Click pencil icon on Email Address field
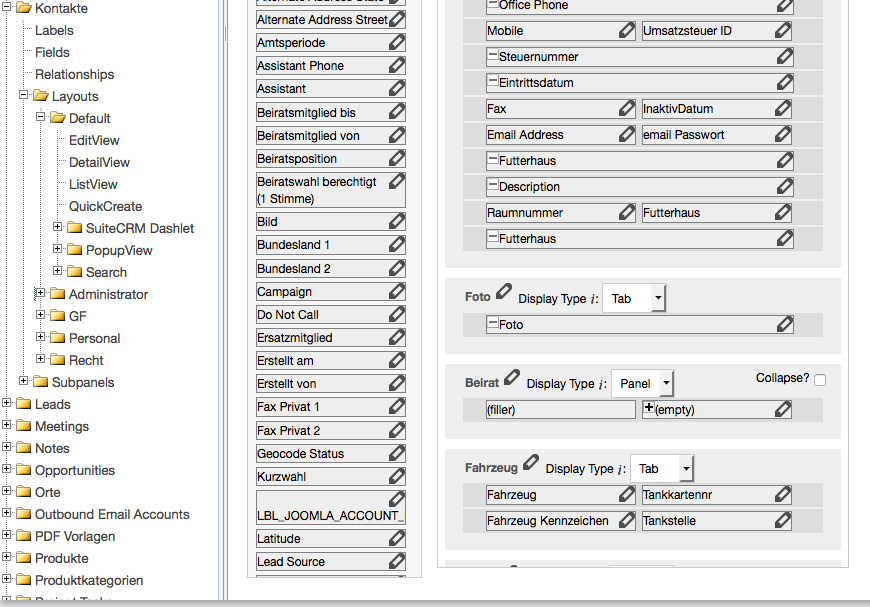Screen dimensions: 870x607 [627, 134]
